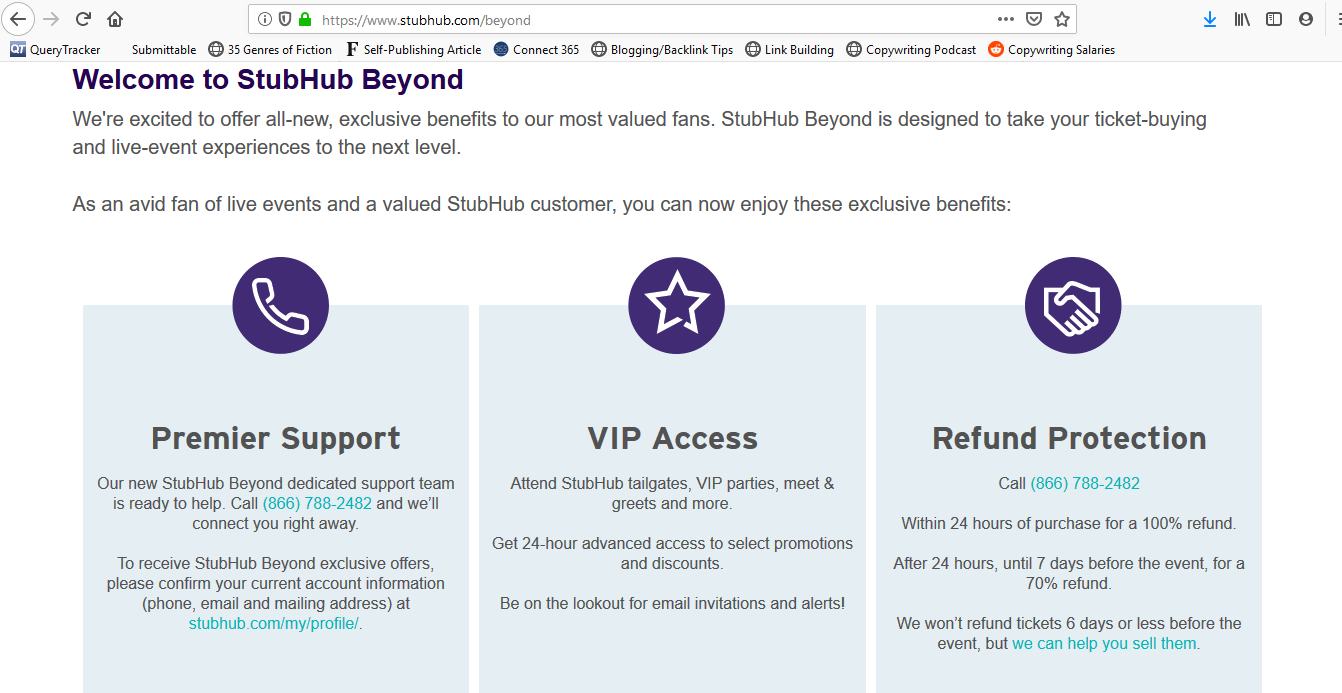
Task: Open the downloads panel
Action: coord(1210,19)
